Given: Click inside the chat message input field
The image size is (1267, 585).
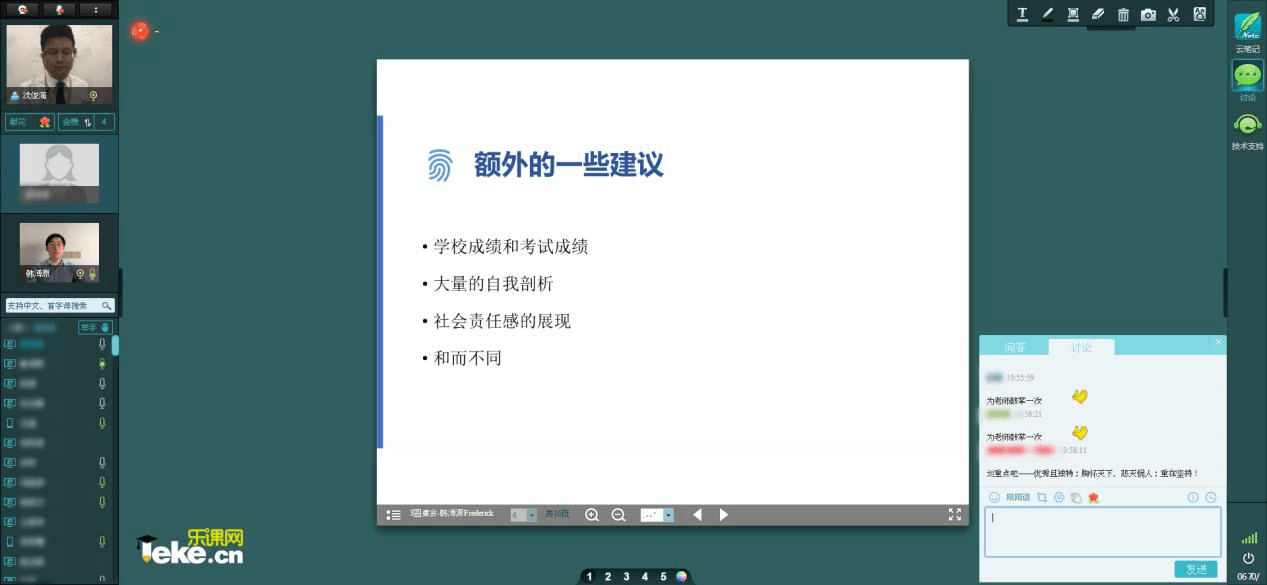Looking at the screenshot, I should pos(1100,531).
